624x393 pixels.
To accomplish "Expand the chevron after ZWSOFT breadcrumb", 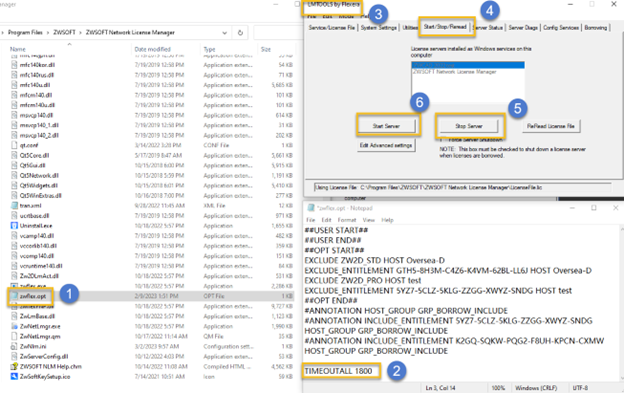I will click(81, 33).
